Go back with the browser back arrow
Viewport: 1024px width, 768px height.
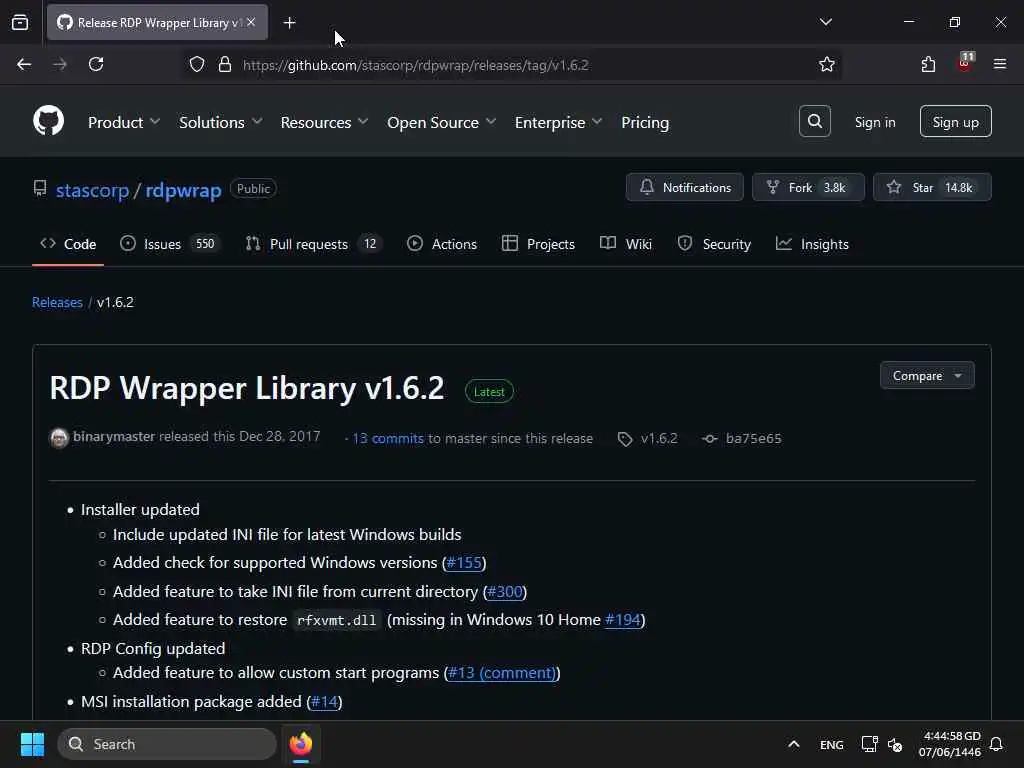24,64
